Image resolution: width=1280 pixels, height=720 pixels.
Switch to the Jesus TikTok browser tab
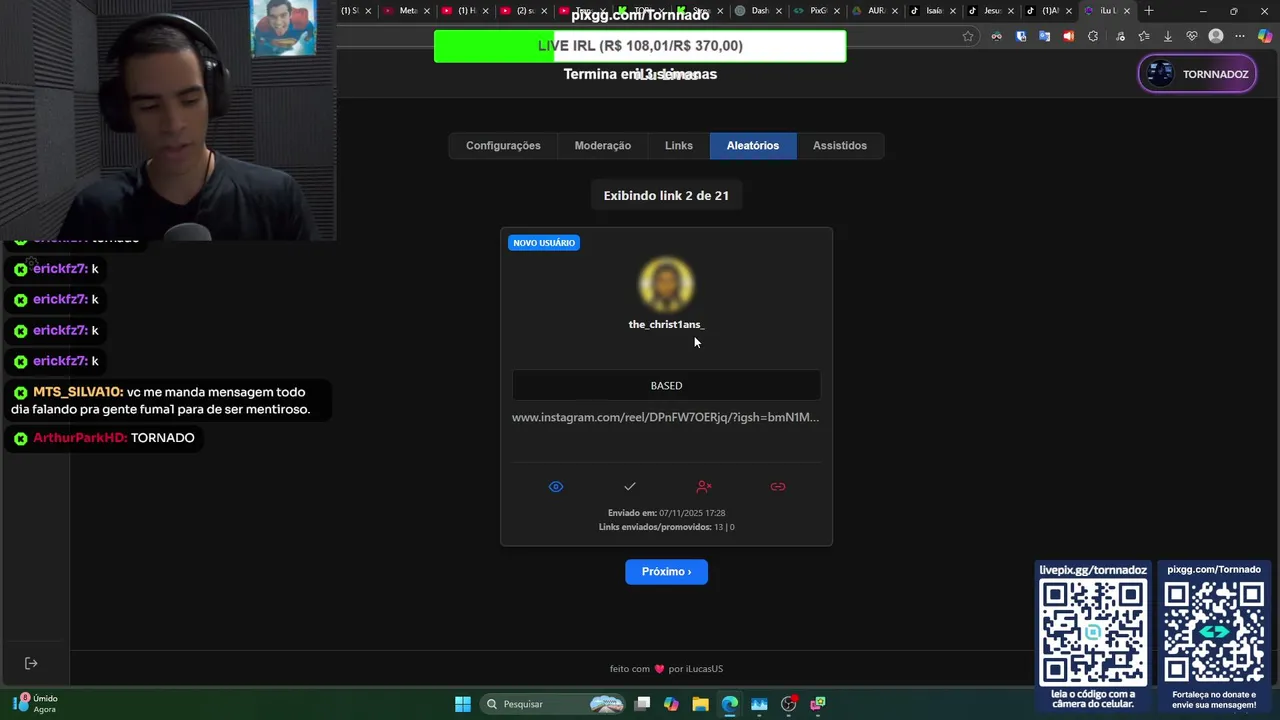pyautogui.click(x=991, y=11)
